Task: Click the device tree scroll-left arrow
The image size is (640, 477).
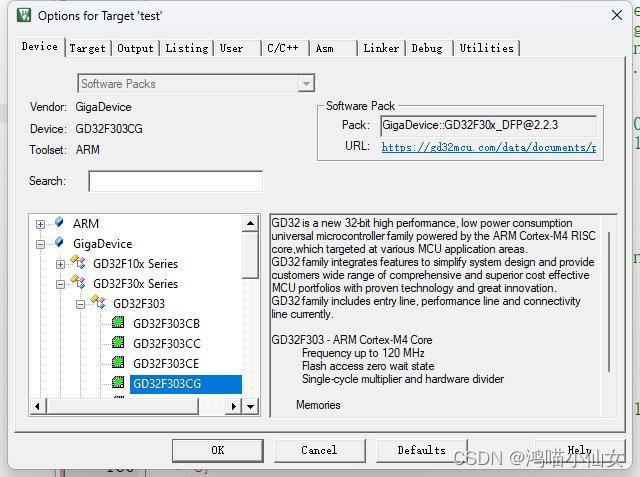Action: tap(38, 406)
